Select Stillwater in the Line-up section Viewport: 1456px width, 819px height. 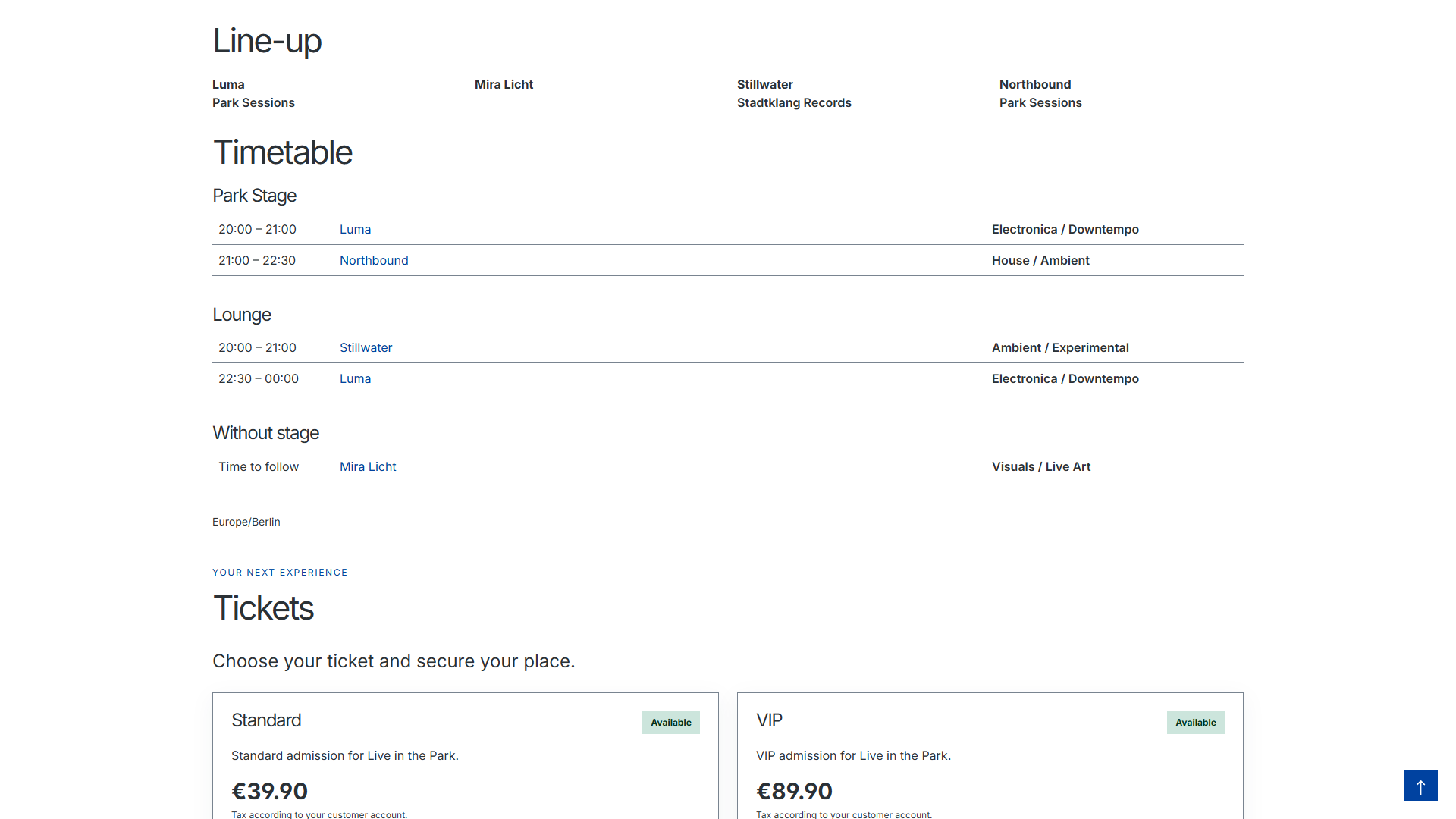click(764, 84)
